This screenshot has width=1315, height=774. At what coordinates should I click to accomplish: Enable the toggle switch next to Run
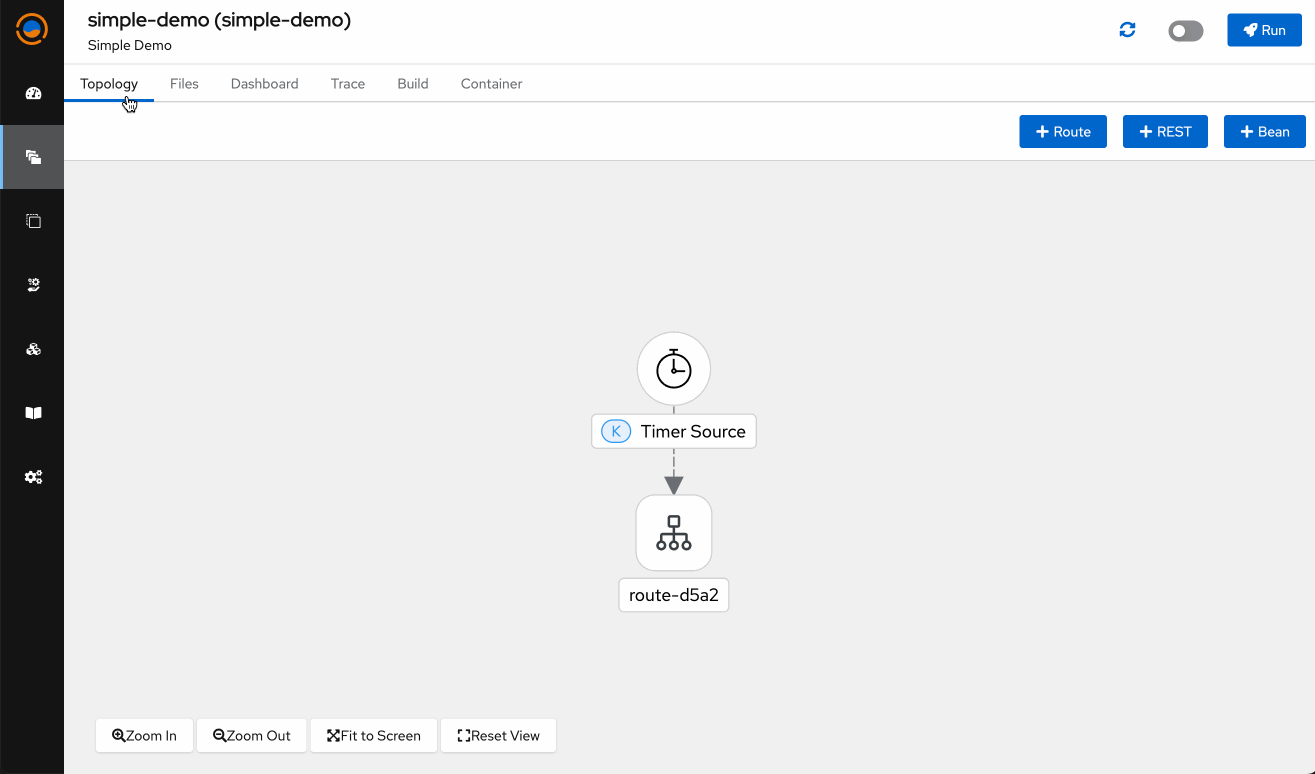coord(1185,31)
